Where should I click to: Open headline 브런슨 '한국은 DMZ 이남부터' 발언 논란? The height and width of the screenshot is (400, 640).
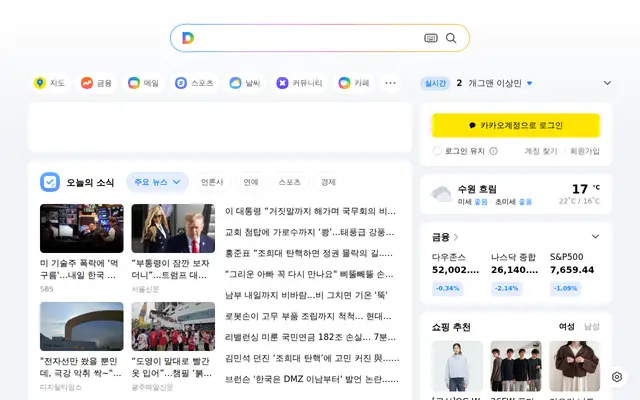coord(312,379)
